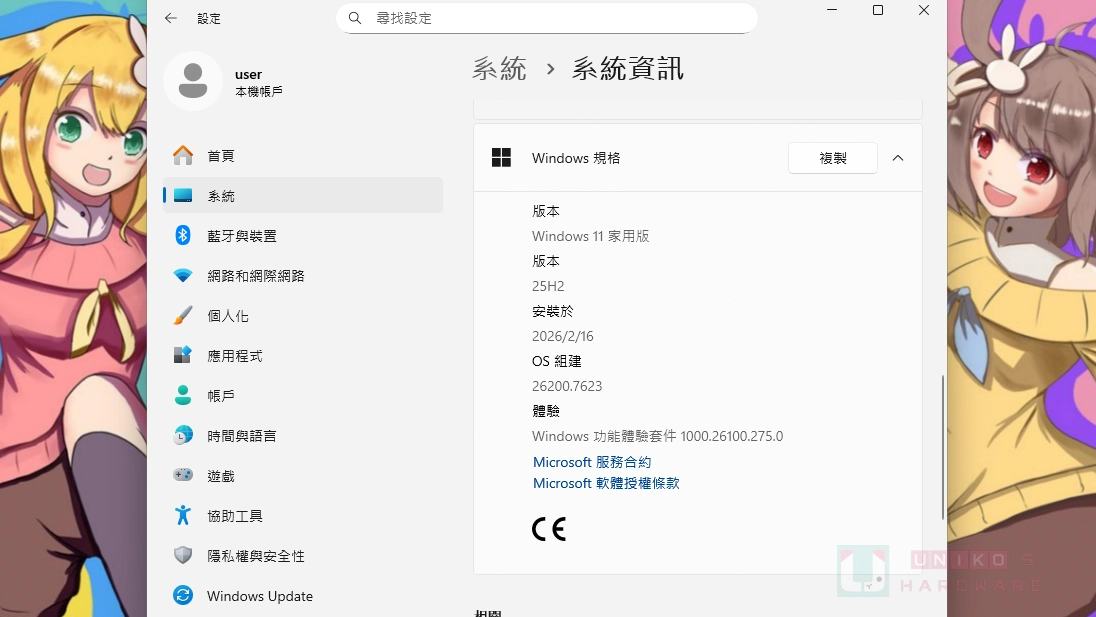
Task: Open 協助工具 settings label
Action: 235,516
